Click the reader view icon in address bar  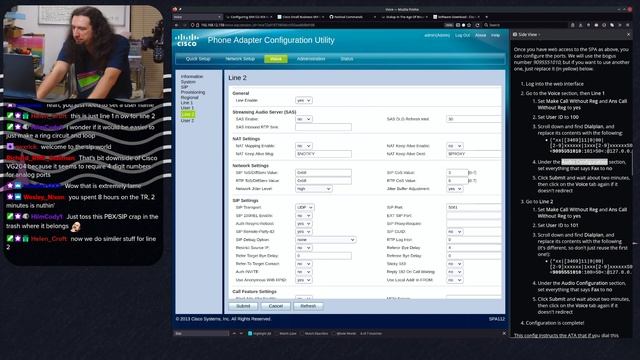pos(458,25)
